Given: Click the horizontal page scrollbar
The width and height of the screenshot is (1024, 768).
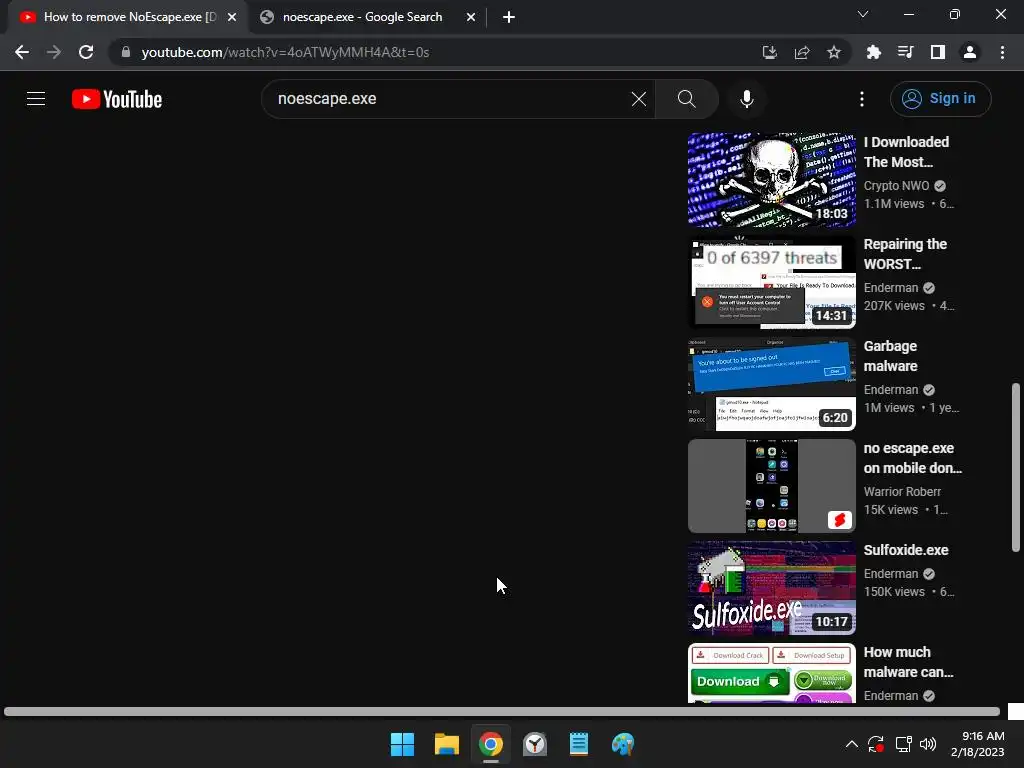Looking at the screenshot, I should 502,711.
